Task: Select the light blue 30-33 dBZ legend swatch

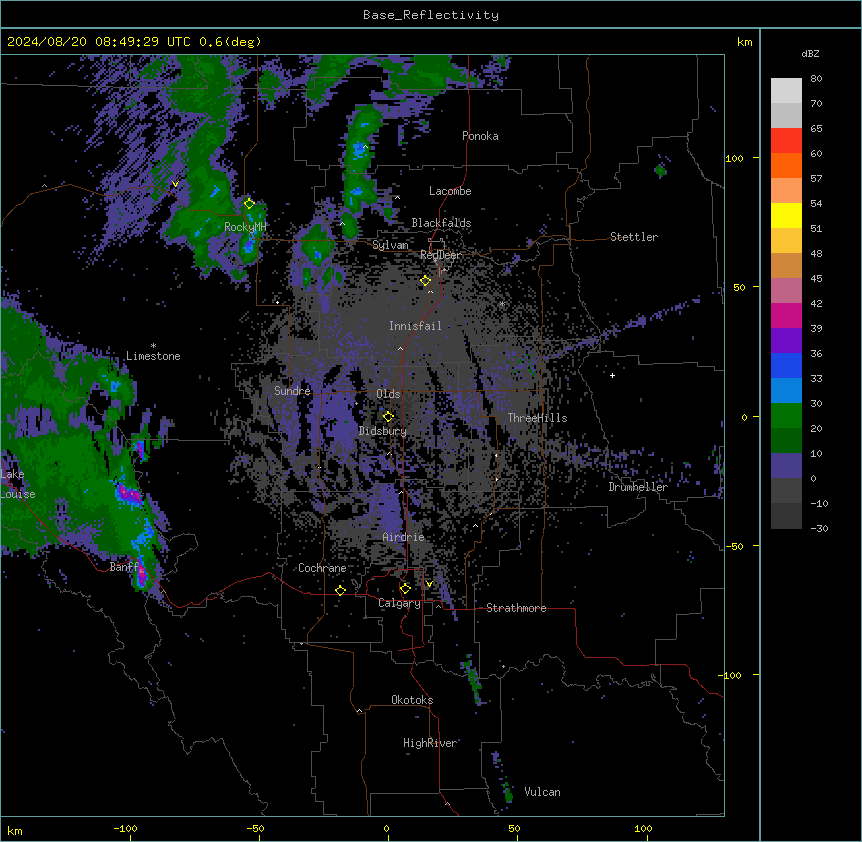Action: [x=786, y=391]
